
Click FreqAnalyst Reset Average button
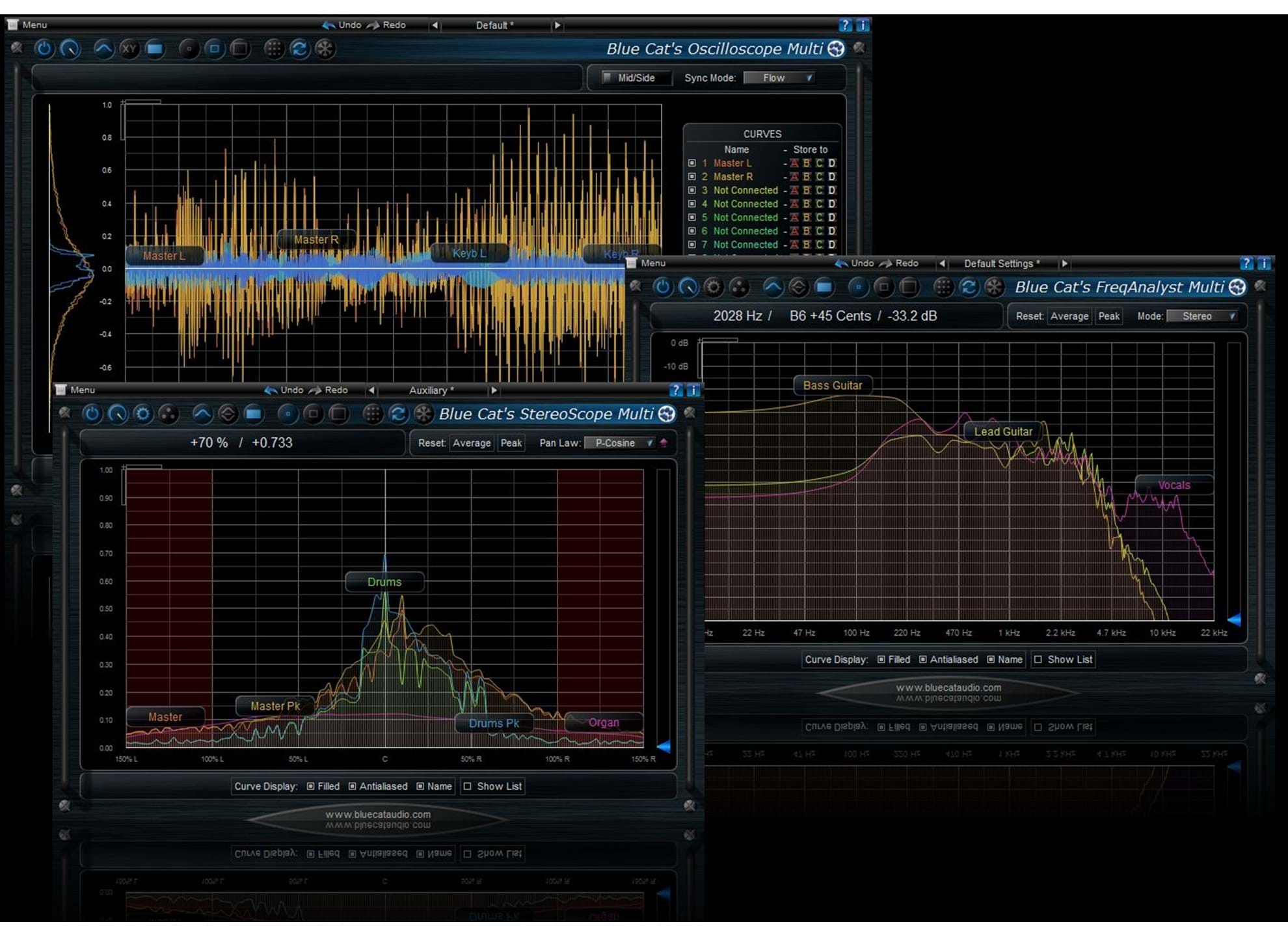(1069, 316)
